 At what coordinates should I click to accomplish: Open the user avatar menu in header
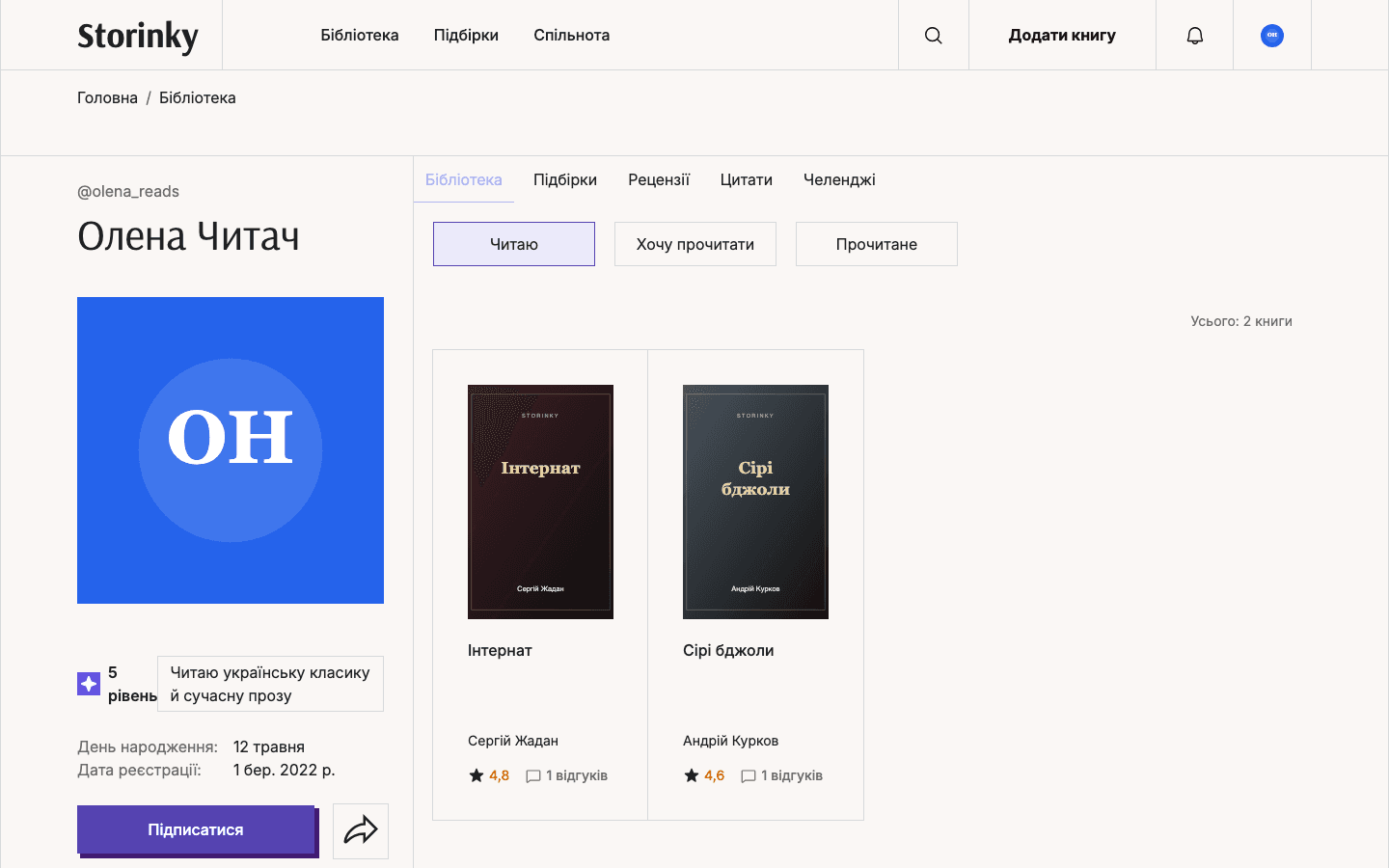[1271, 36]
